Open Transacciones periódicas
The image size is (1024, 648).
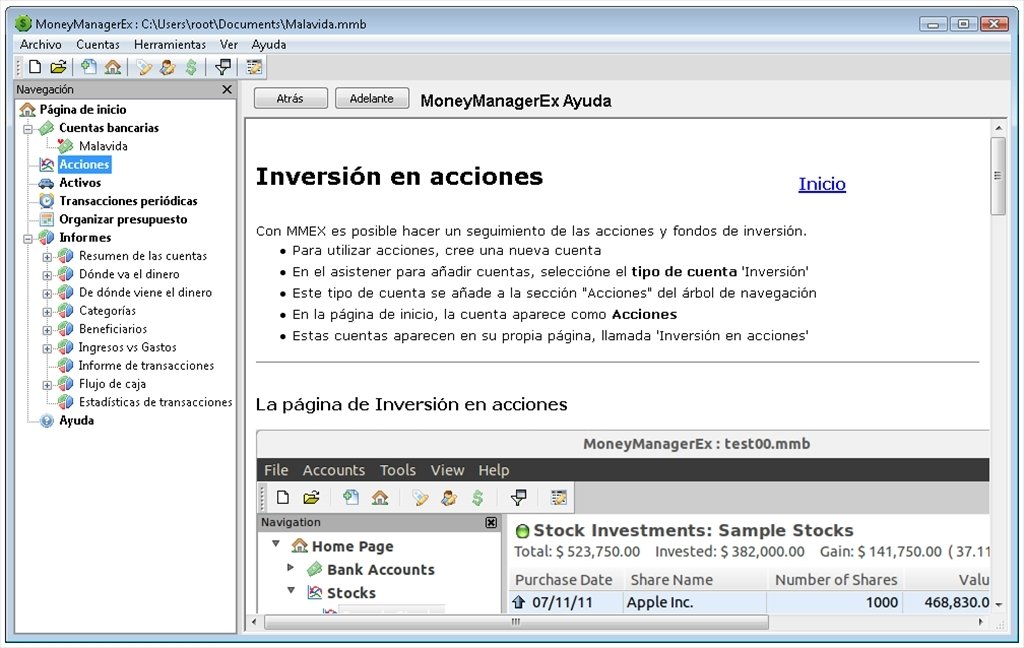[128, 201]
